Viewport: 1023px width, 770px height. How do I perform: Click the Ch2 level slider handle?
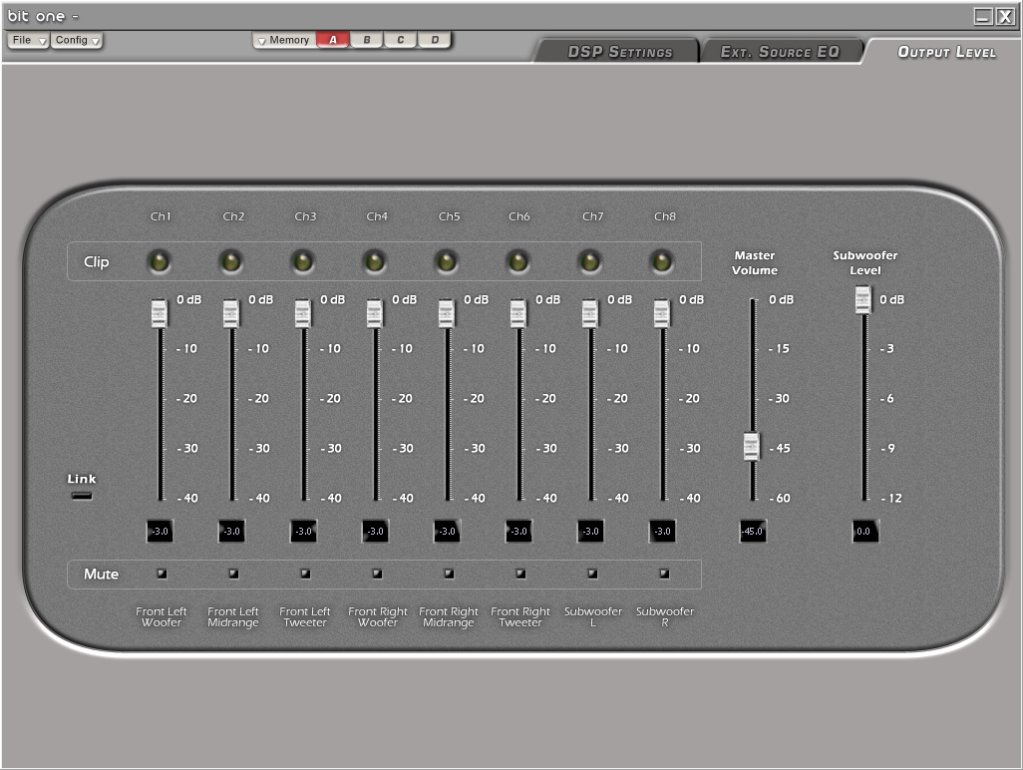(231, 313)
